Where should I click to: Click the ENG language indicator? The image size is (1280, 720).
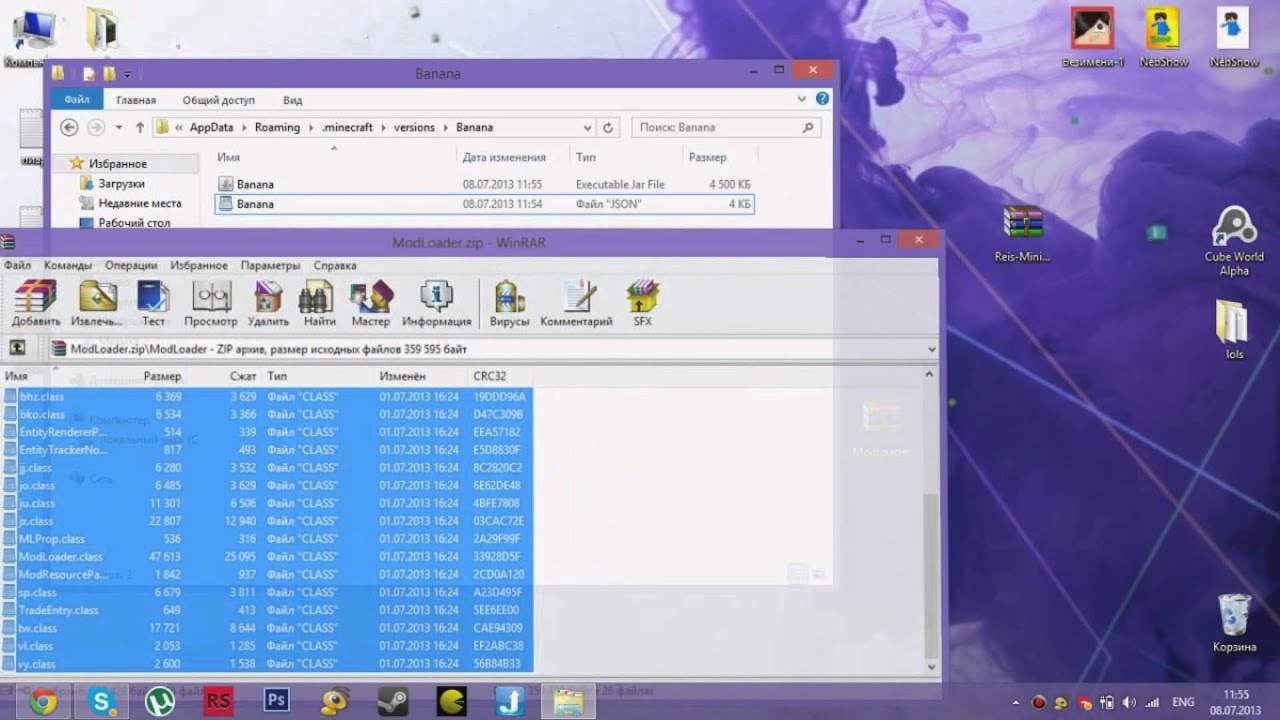[x=1183, y=702]
